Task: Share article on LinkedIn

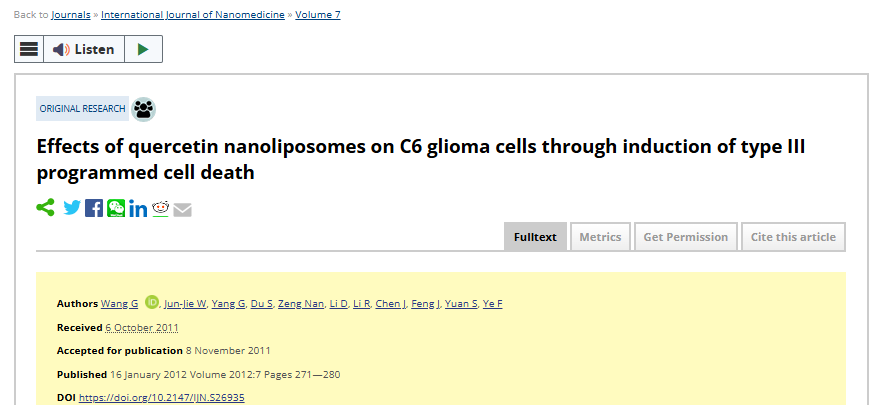Action: (138, 209)
